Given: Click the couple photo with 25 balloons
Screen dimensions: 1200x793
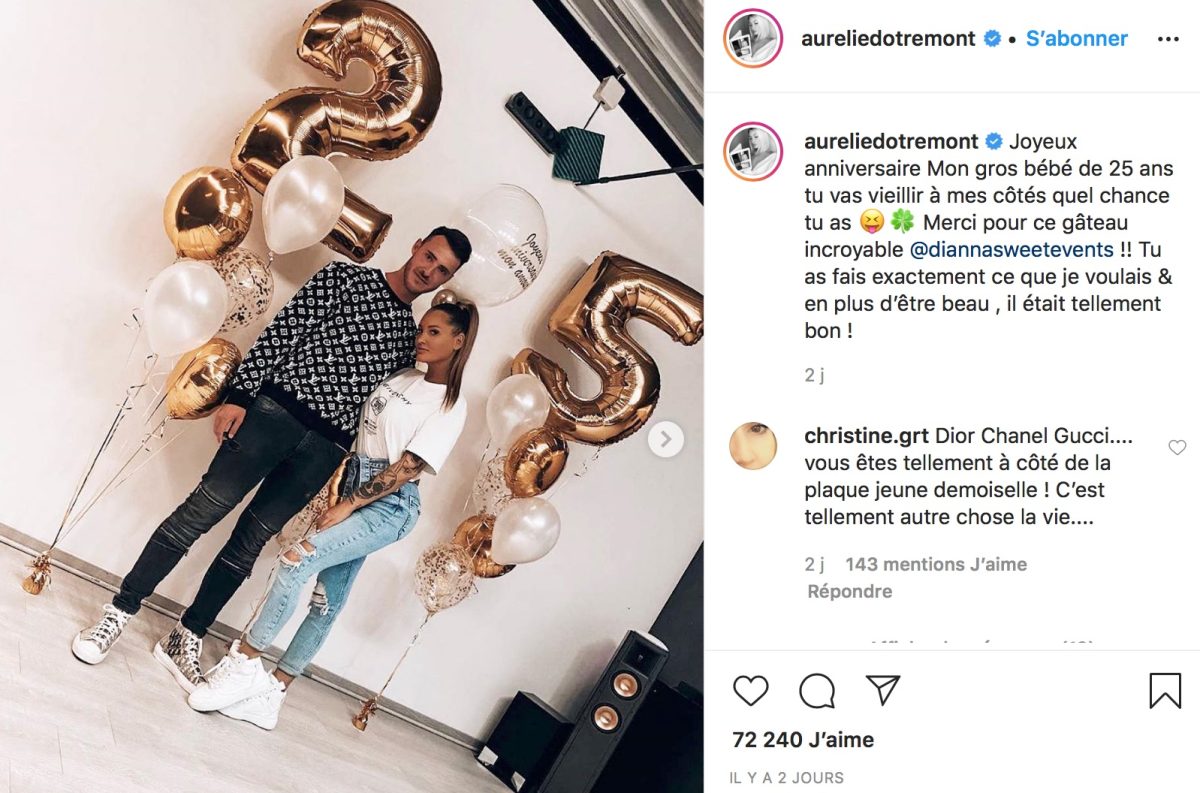Looking at the screenshot, I should 352,396.
